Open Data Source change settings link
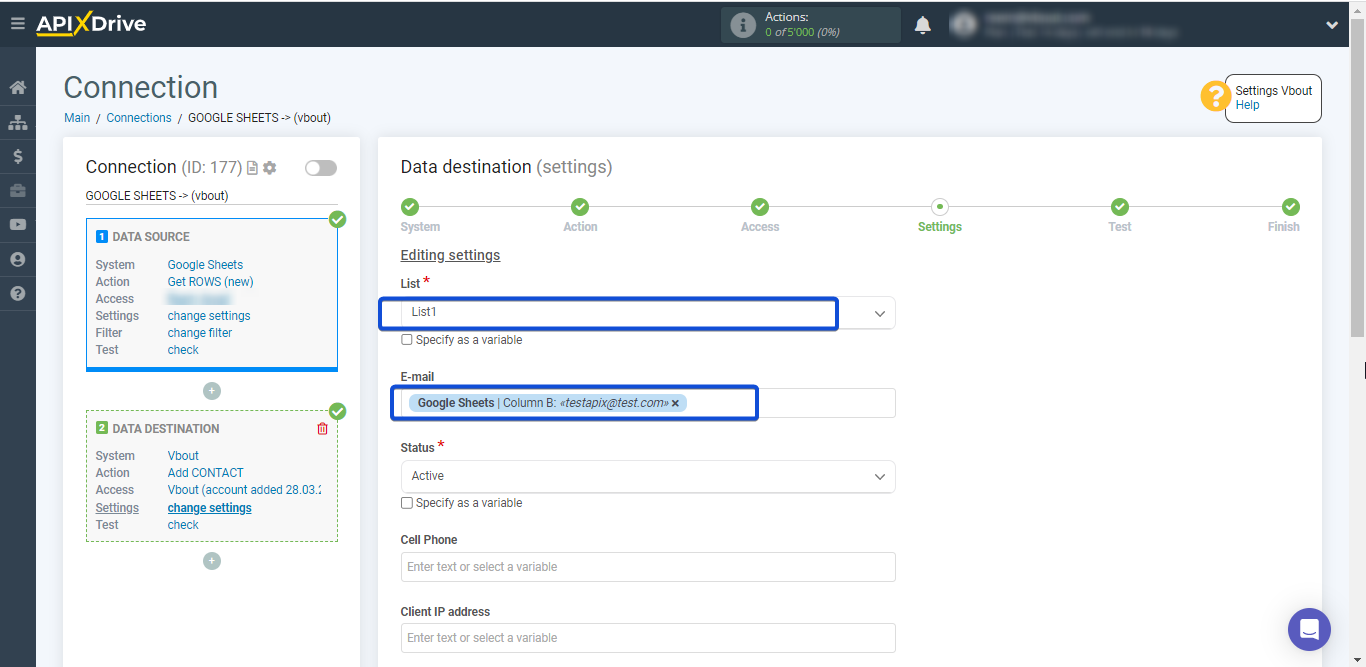 [x=209, y=316]
